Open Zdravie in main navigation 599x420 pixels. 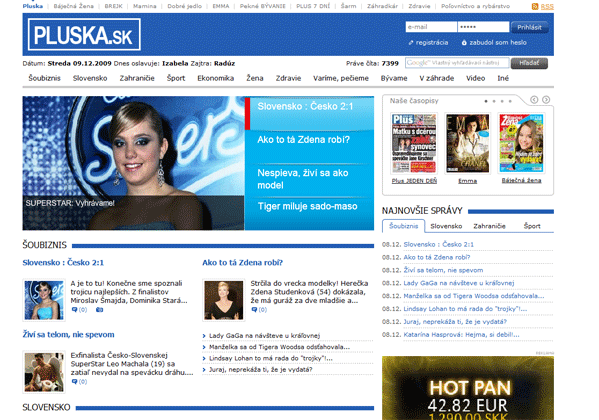pyautogui.click(x=288, y=78)
